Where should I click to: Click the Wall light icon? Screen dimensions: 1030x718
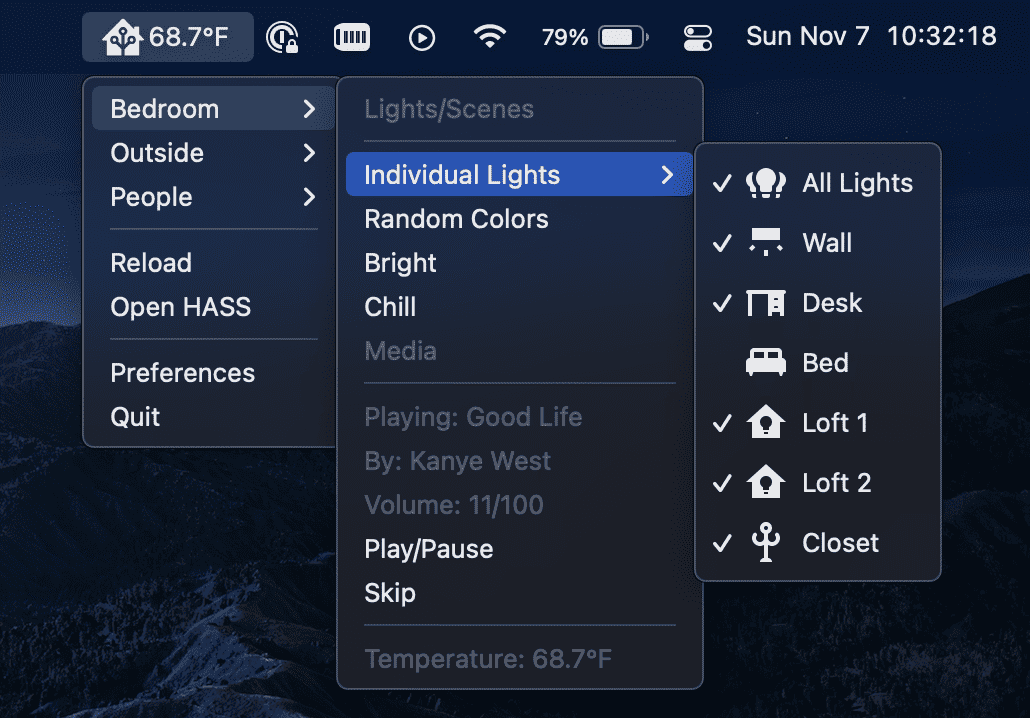(766, 242)
